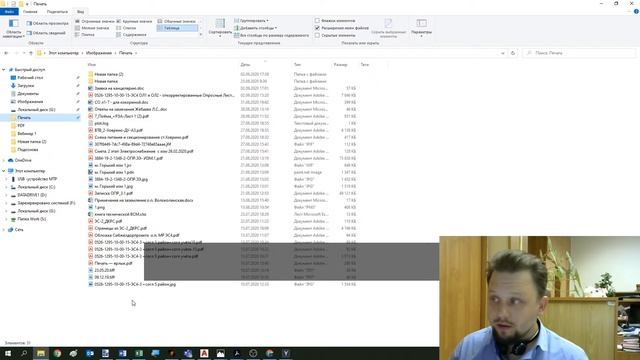This screenshot has width=640, height=360.
Task: Toggle the Preview pane (Область просмотра)
Action: pos(47,23)
